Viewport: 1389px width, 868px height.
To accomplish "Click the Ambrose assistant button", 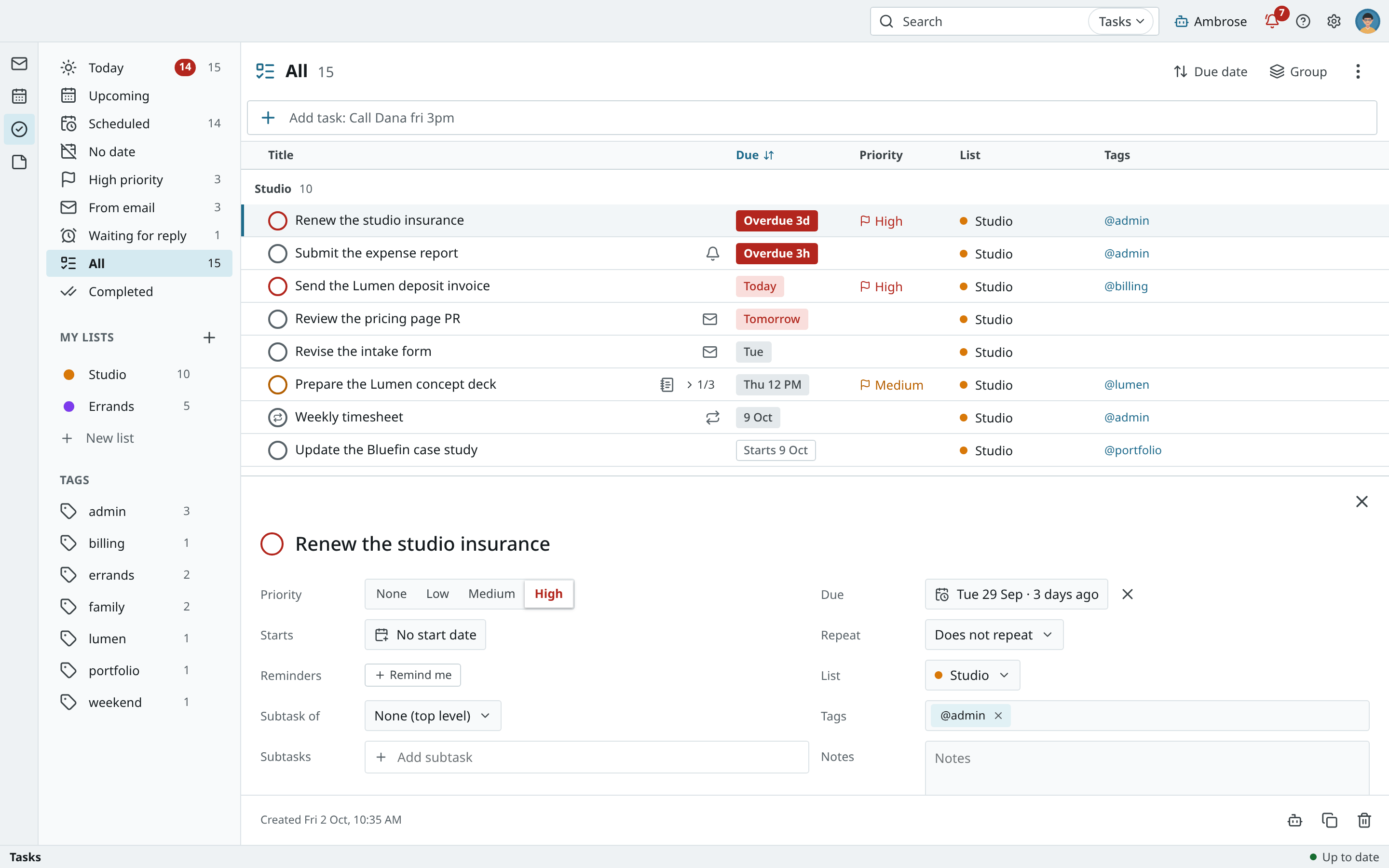I will (x=1210, y=21).
